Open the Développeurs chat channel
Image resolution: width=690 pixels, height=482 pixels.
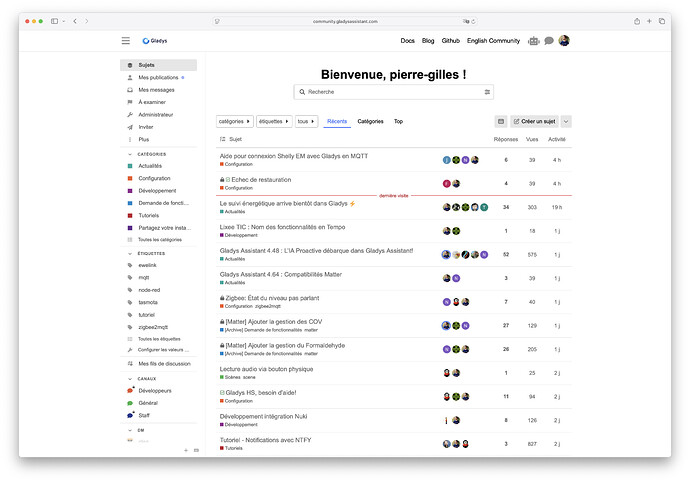[154, 391]
